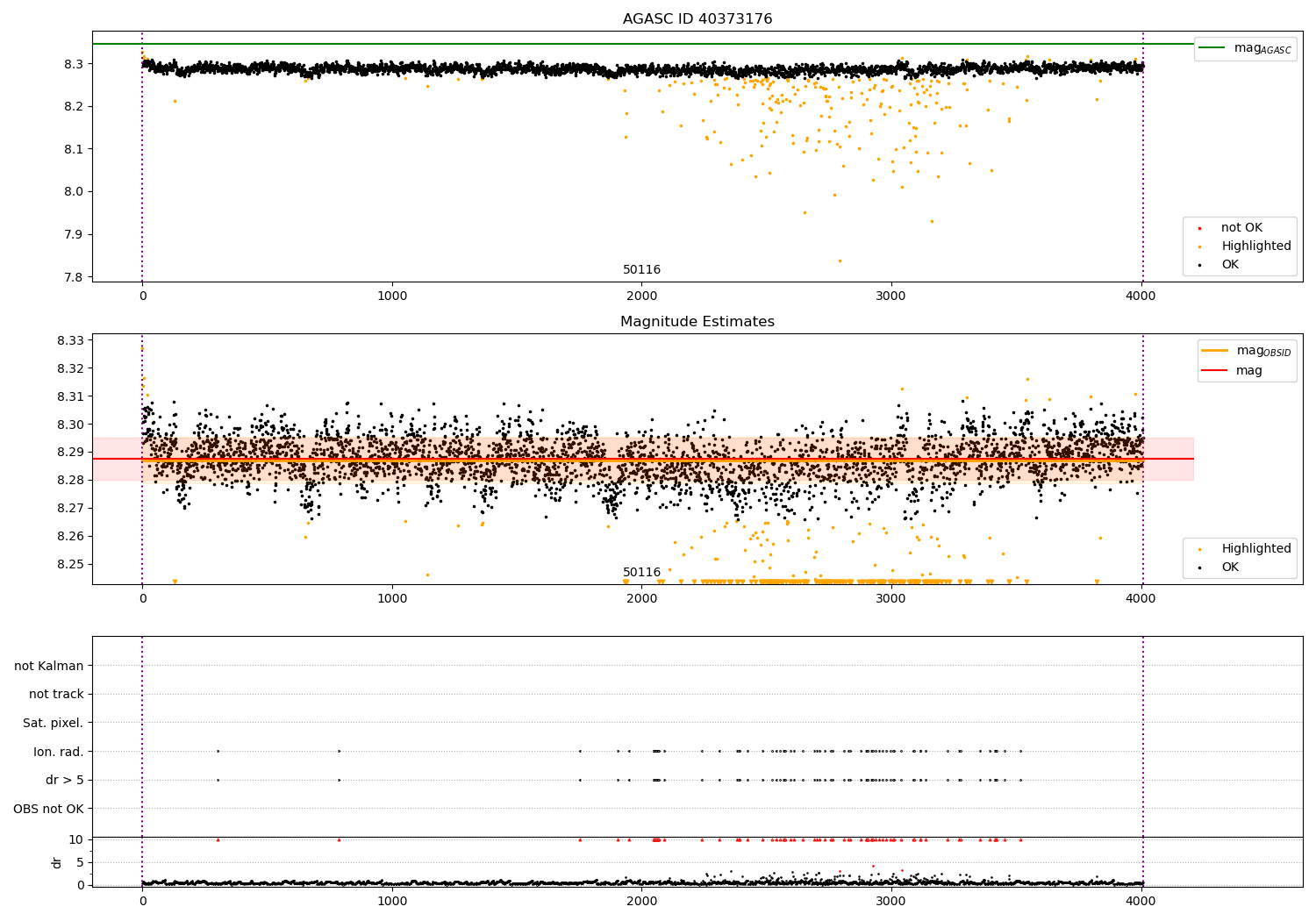Screen dimensions: 1316x921
Task: Click the 'not track' row label
Action: 56,695
